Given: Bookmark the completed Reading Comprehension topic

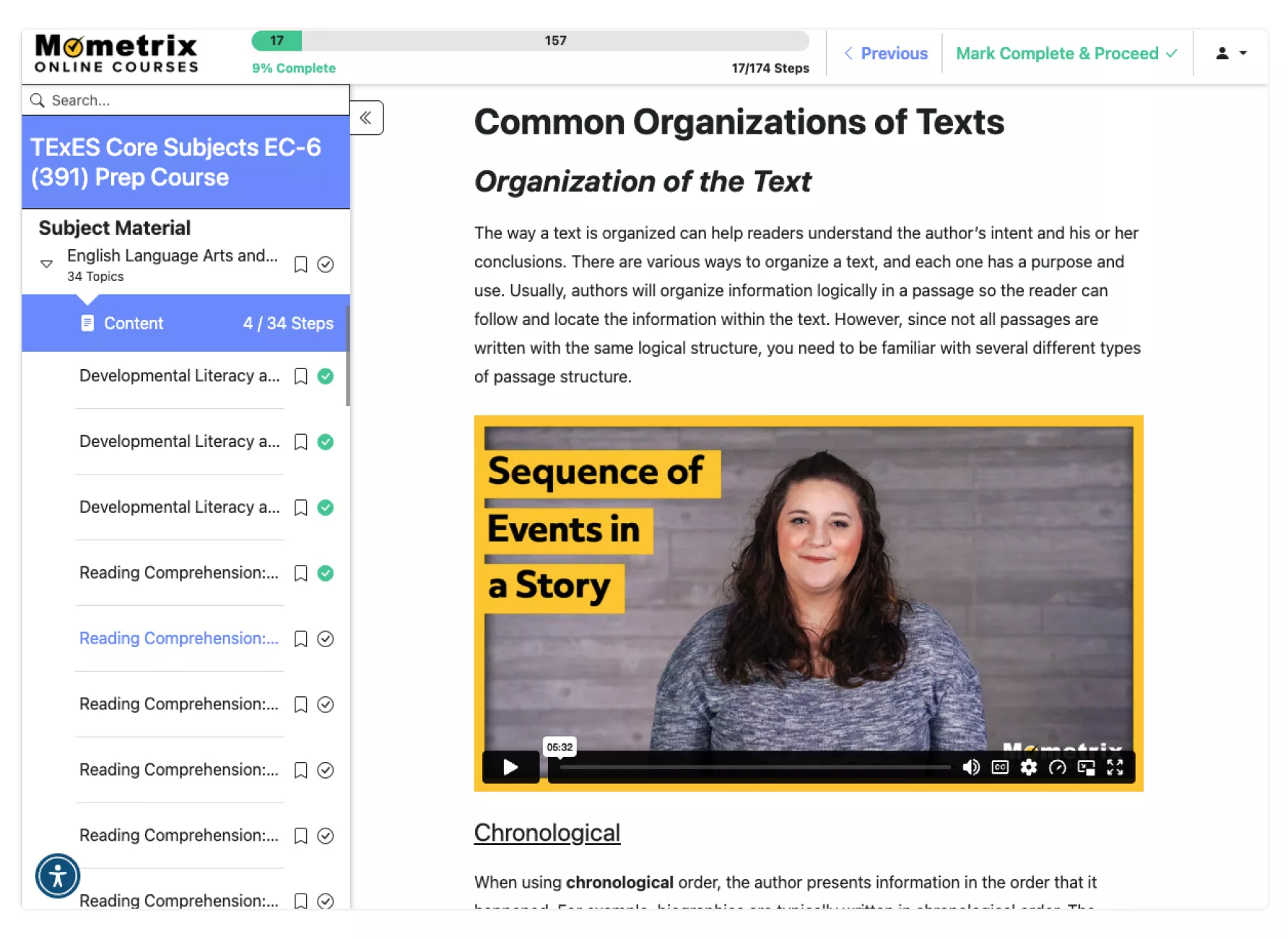Looking at the screenshot, I should point(301,574).
